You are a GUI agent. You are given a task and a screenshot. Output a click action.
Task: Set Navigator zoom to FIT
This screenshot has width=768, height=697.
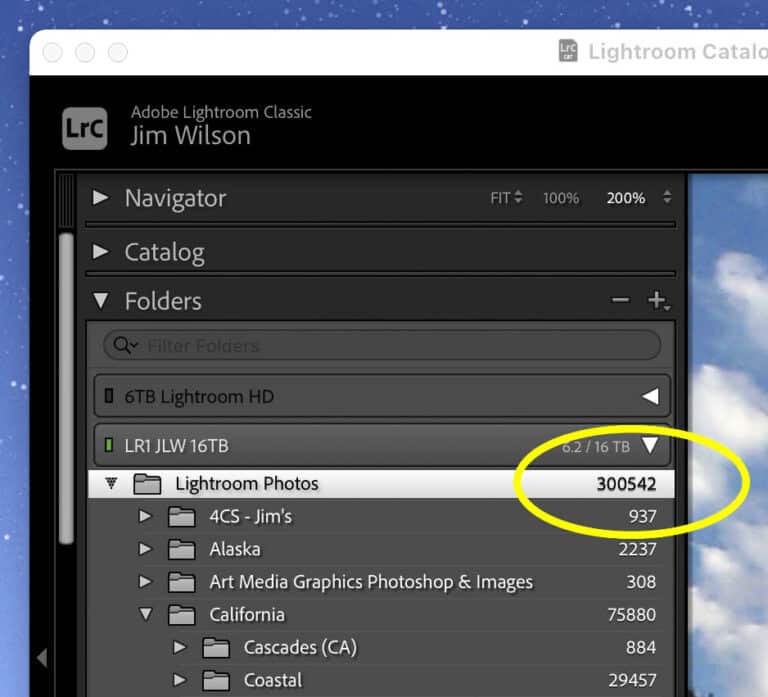click(500, 198)
